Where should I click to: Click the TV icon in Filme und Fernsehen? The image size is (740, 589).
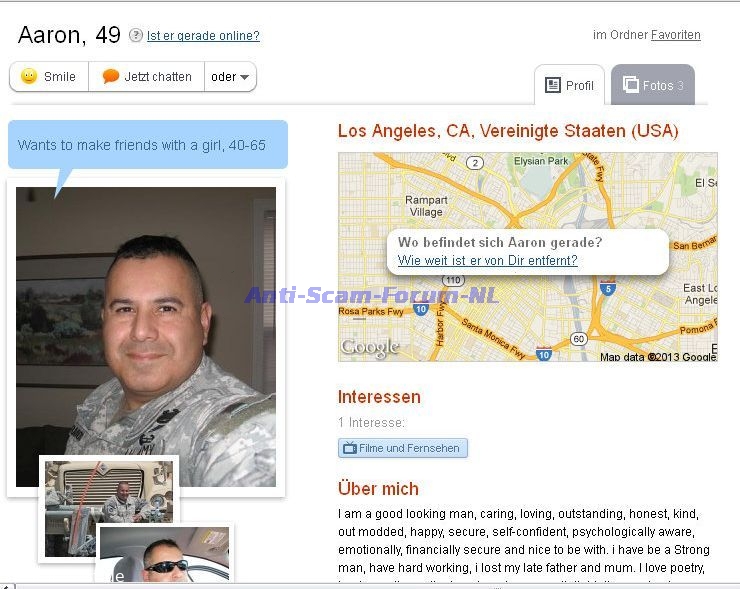350,448
